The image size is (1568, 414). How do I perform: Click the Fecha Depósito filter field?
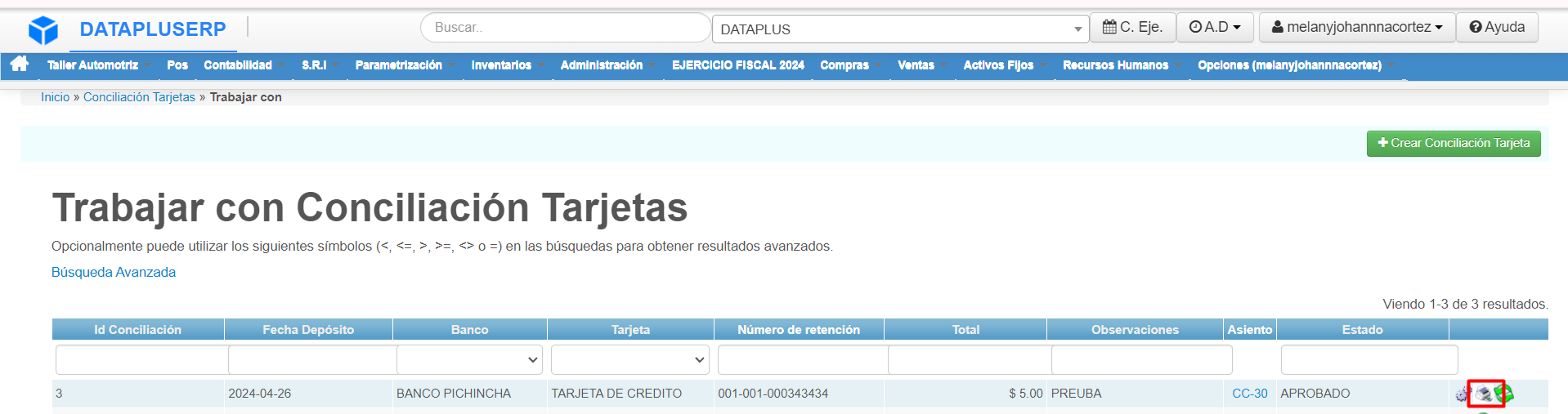312,359
